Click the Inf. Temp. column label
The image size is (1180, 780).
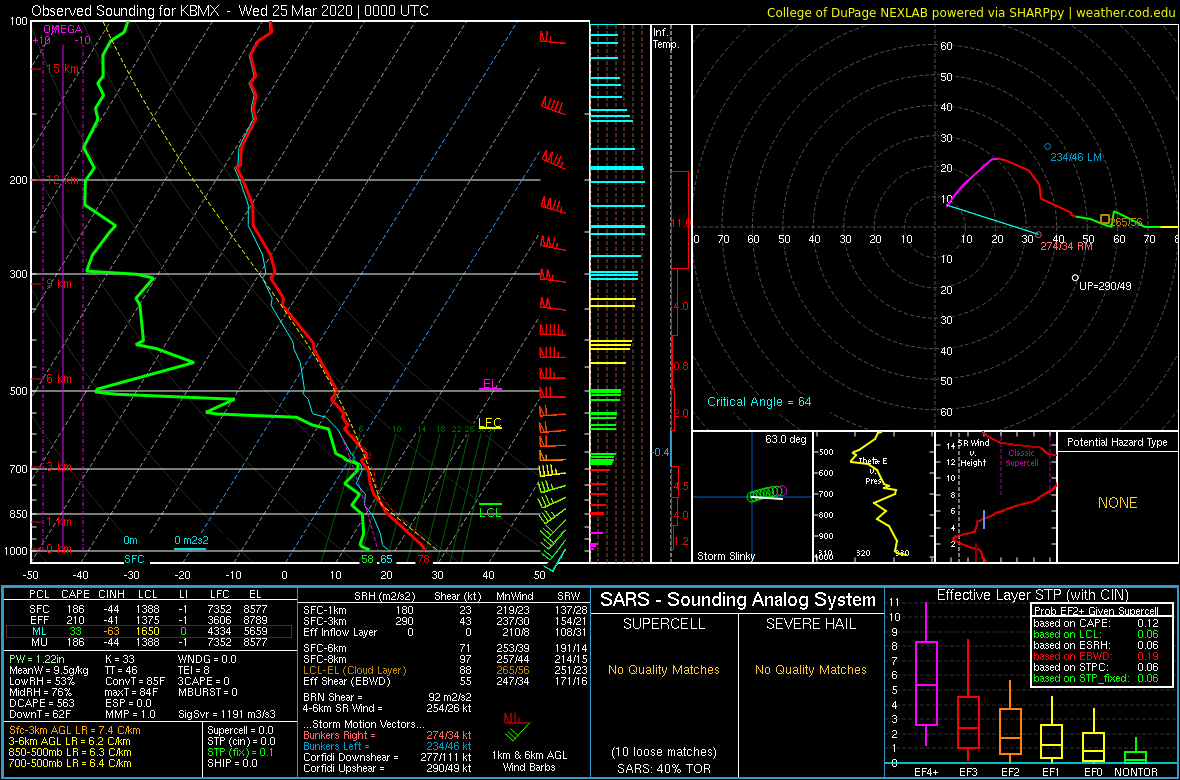point(667,39)
